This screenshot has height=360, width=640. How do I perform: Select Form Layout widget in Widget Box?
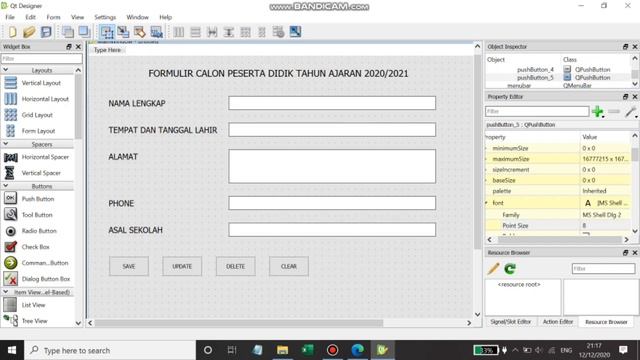pos(38,131)
